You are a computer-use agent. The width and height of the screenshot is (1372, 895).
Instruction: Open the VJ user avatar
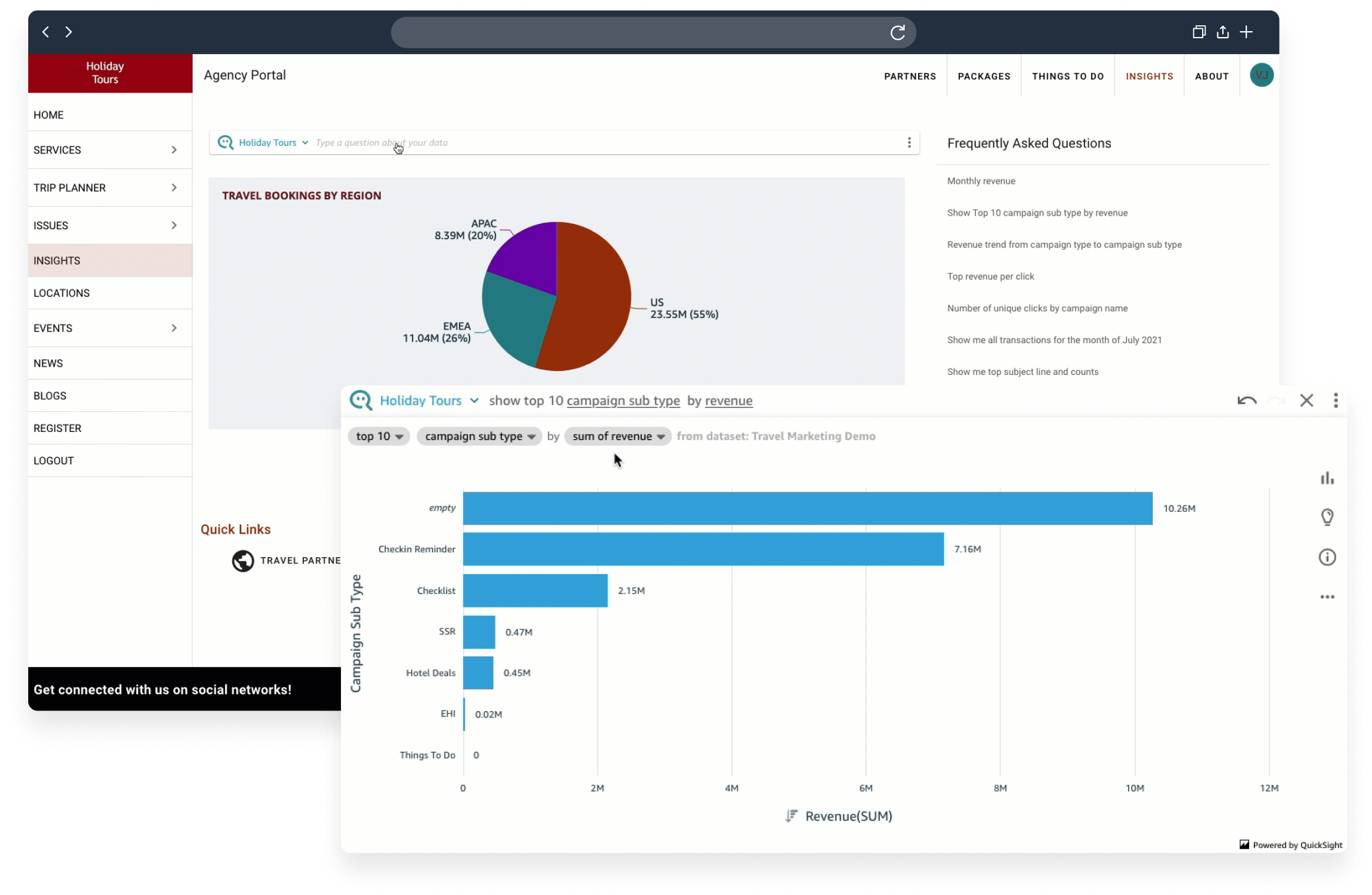pyautogui.click(x=1261, y=75)
